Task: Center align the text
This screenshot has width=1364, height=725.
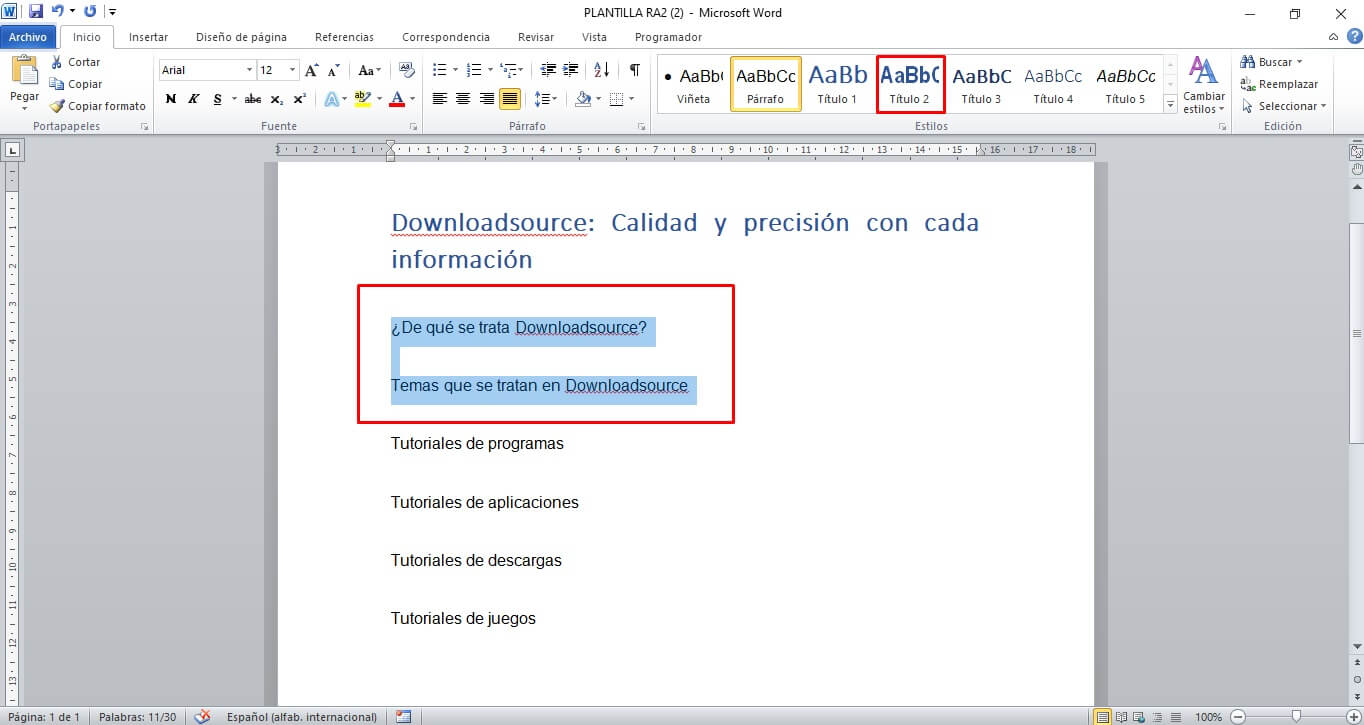Action: 463,99
